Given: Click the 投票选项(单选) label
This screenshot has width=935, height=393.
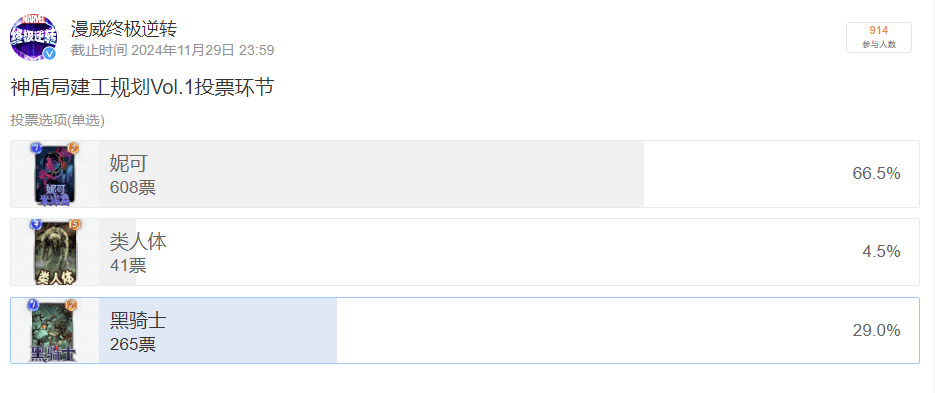Looking at the screenshot, I should (x=57, y=120).
